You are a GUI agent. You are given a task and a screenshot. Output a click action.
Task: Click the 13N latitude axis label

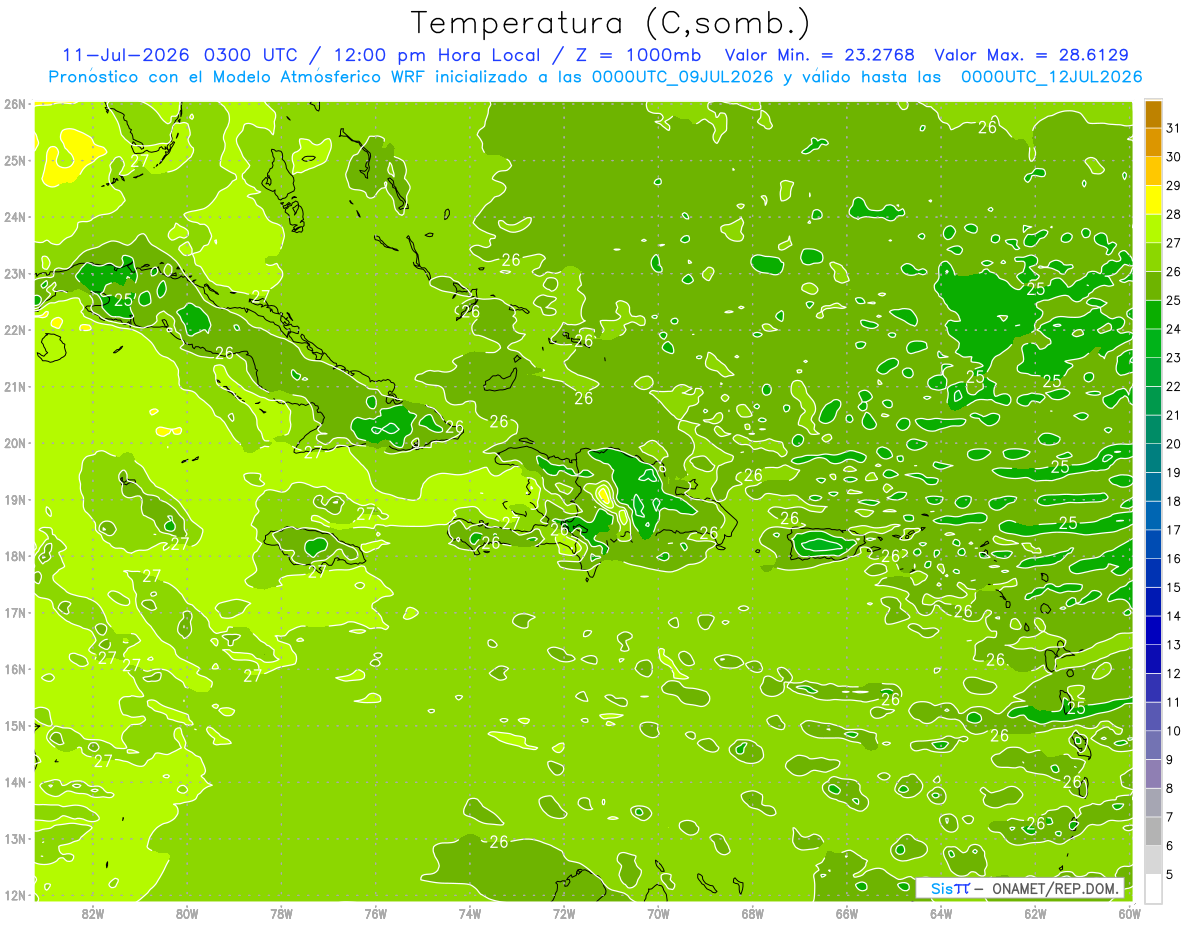pyautogui.click(x=14, y=839)
